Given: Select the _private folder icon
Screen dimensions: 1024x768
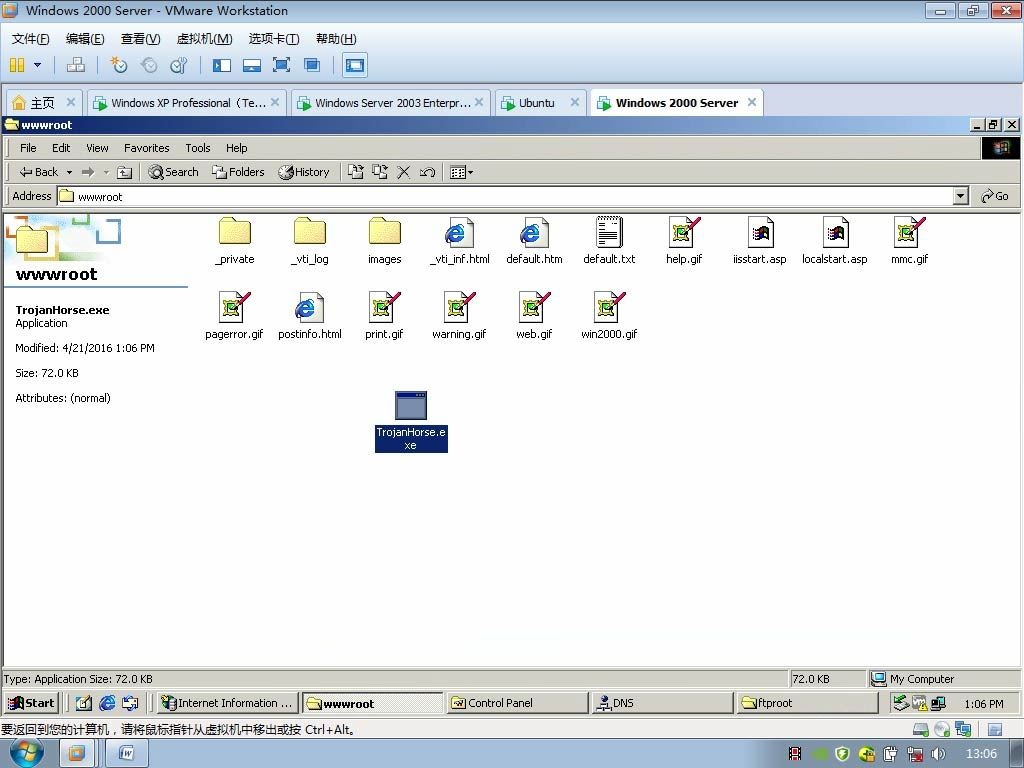Looking at the screenshot, I should [235, 232].
